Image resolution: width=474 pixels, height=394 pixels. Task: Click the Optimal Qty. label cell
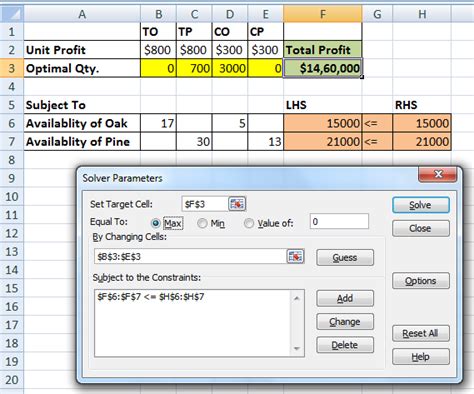coord(82,68)
